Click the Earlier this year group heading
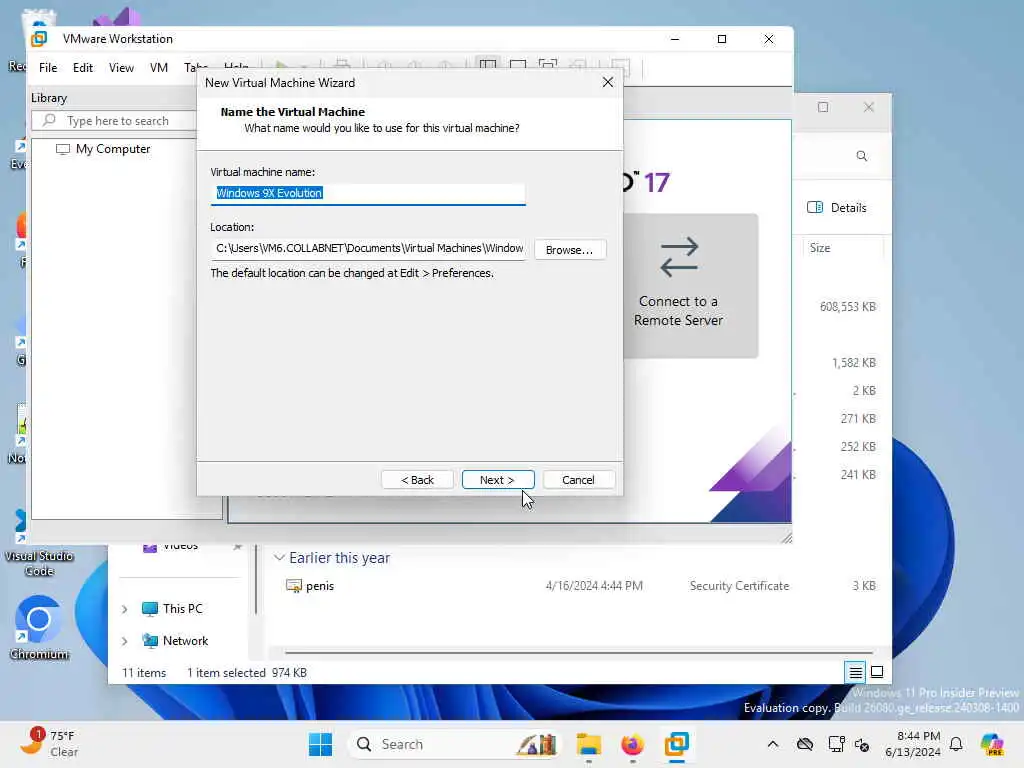 point(340,558)
